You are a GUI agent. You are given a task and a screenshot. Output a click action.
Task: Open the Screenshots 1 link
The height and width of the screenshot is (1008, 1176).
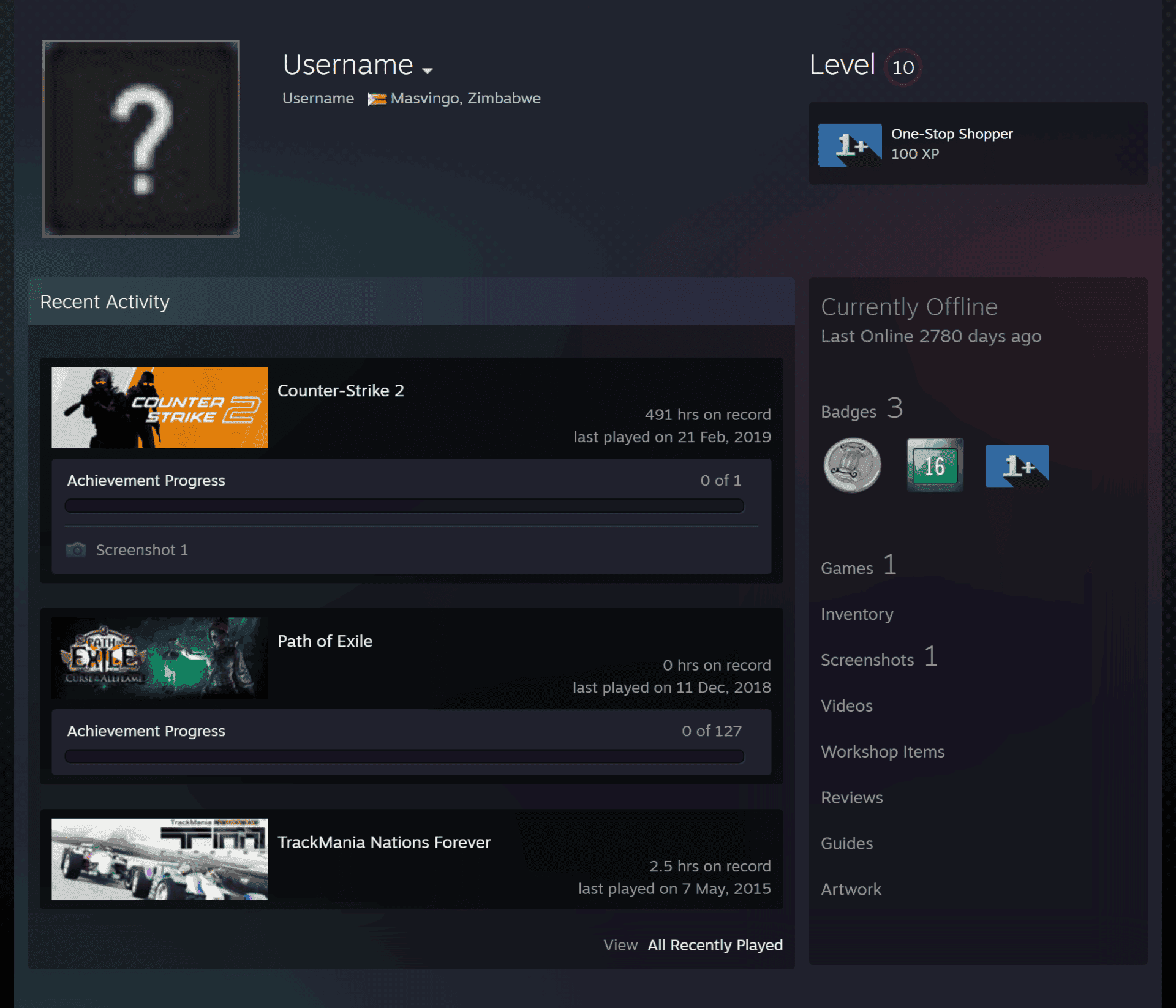[x=879, y=658]
